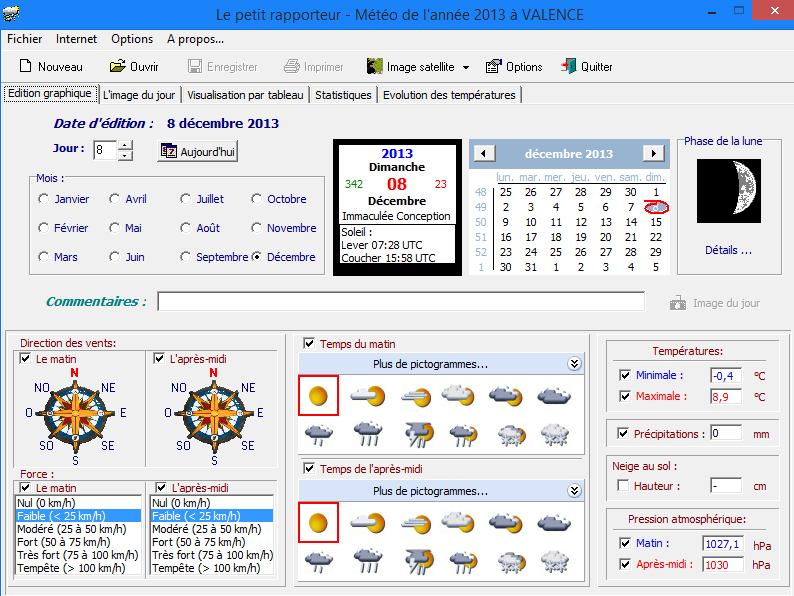Select mostly cloudy sun morning pictogram
794x596 pixels.
tap(458, 394)
